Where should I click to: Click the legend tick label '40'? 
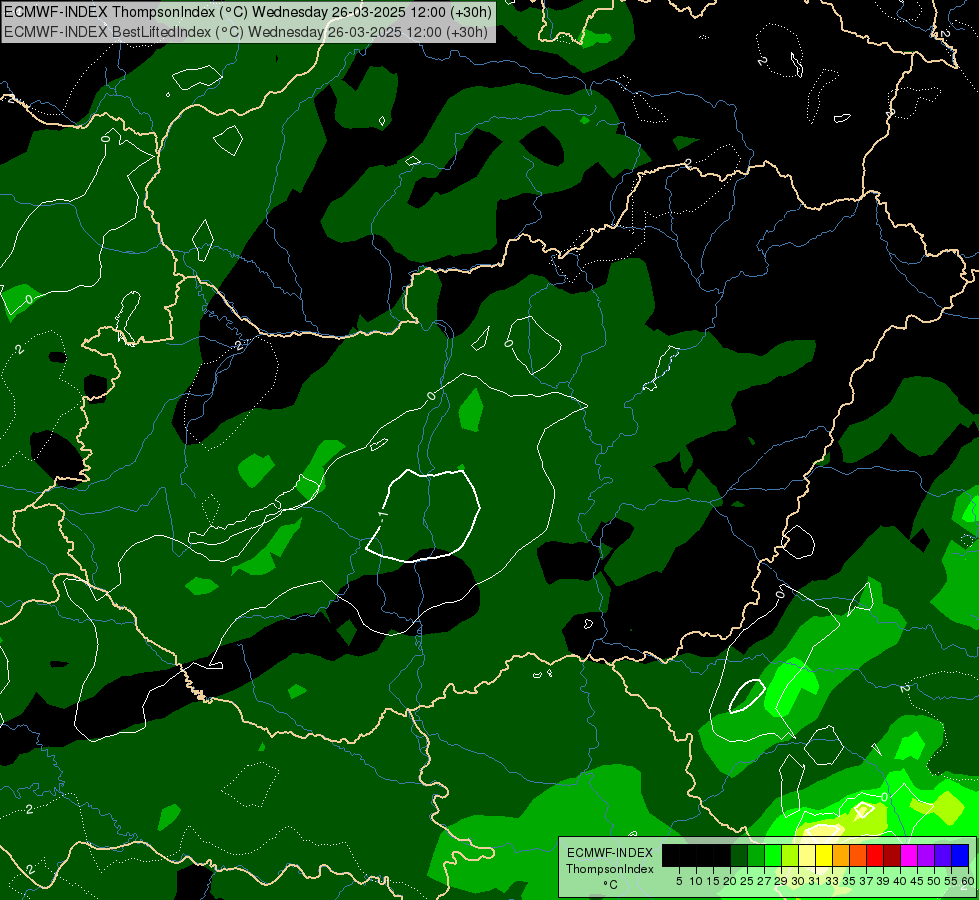click(899, 881)
